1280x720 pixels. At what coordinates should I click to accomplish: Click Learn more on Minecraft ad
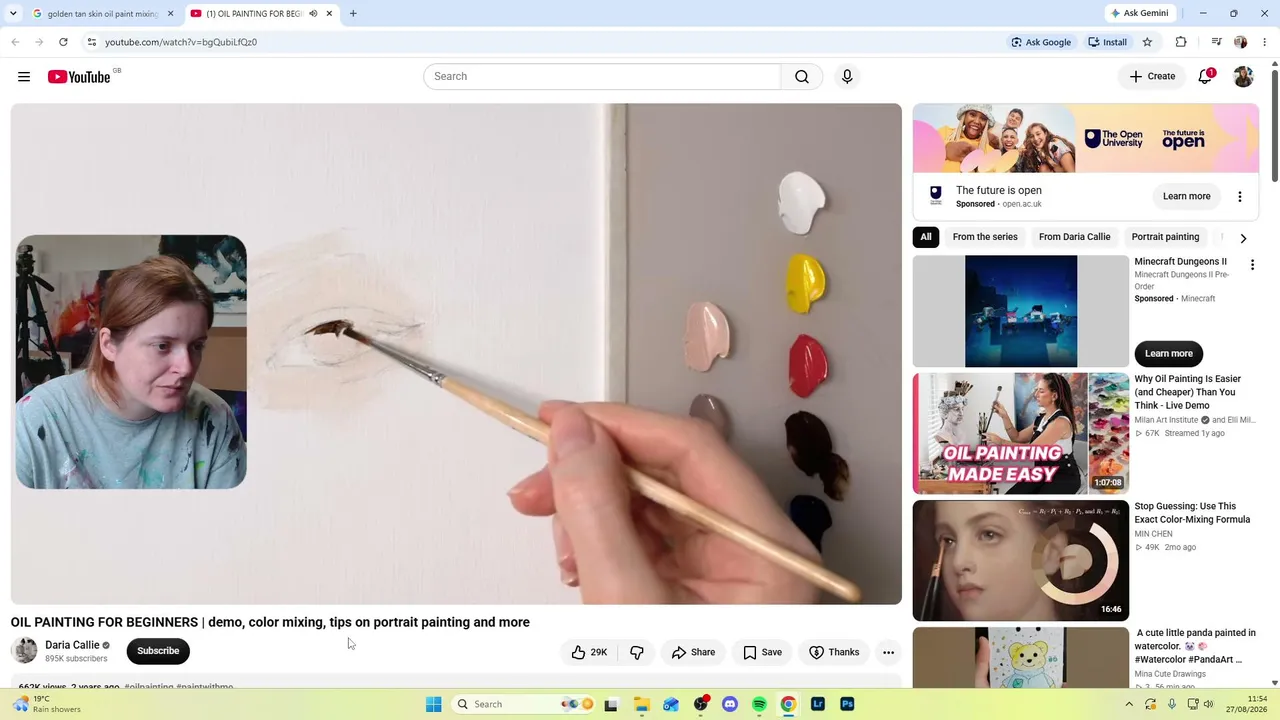(x=1169, y=353)
